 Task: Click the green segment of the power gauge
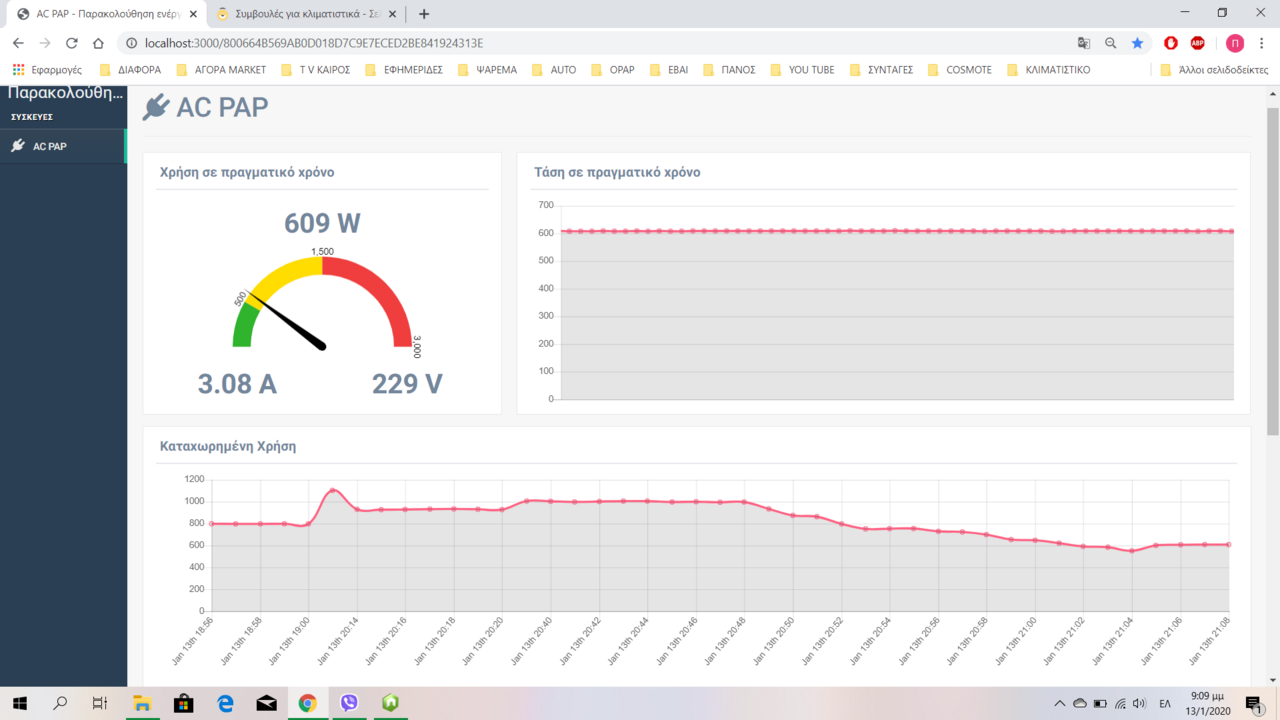(x=244, y=325)
